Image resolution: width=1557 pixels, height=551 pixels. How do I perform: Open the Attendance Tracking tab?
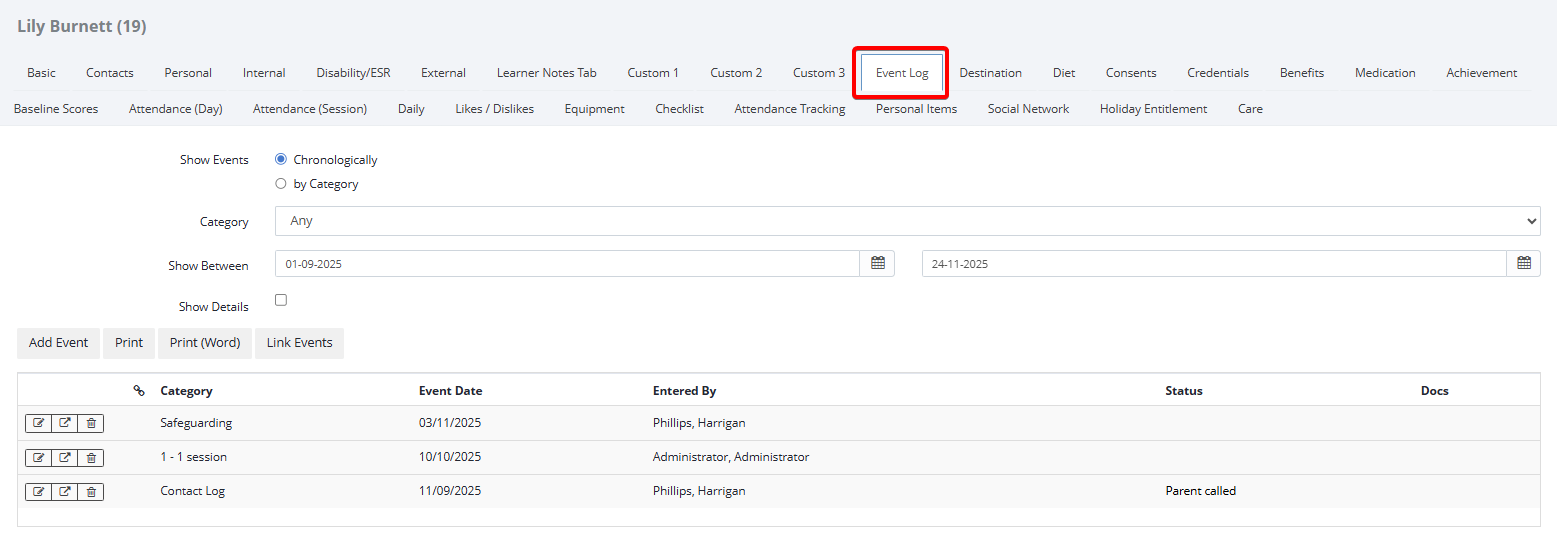click(790, 109)
